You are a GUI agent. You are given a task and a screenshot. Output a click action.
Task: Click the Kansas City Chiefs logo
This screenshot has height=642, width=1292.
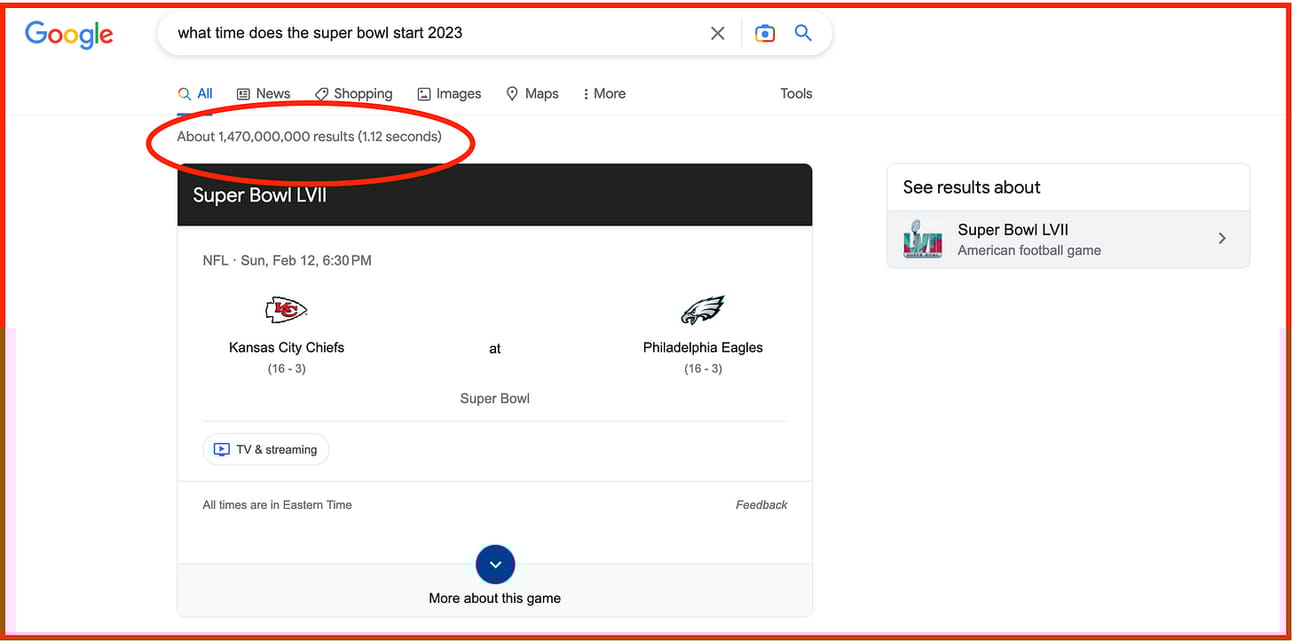click(286, 310)
